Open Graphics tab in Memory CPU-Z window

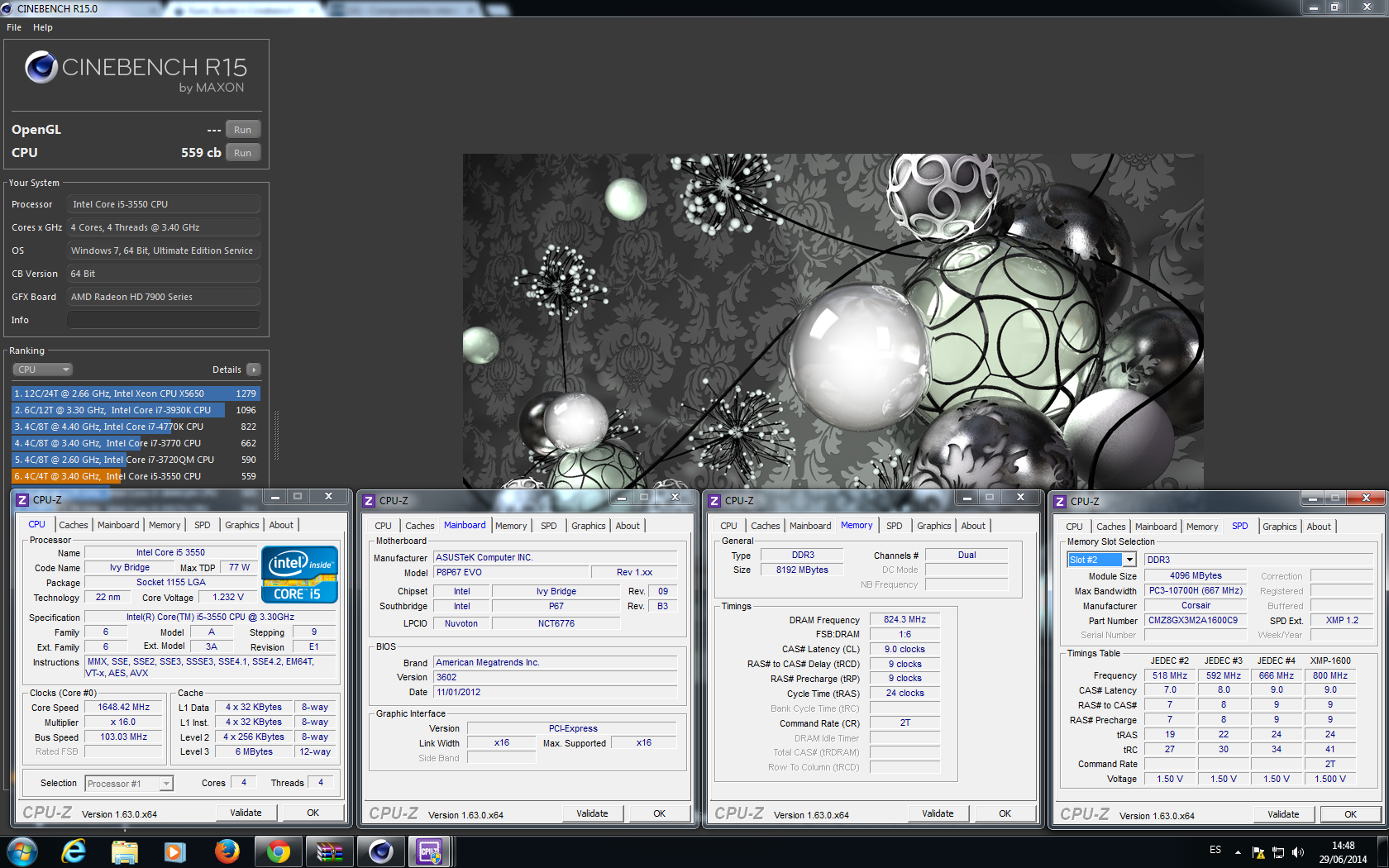(x=934, y=526)
